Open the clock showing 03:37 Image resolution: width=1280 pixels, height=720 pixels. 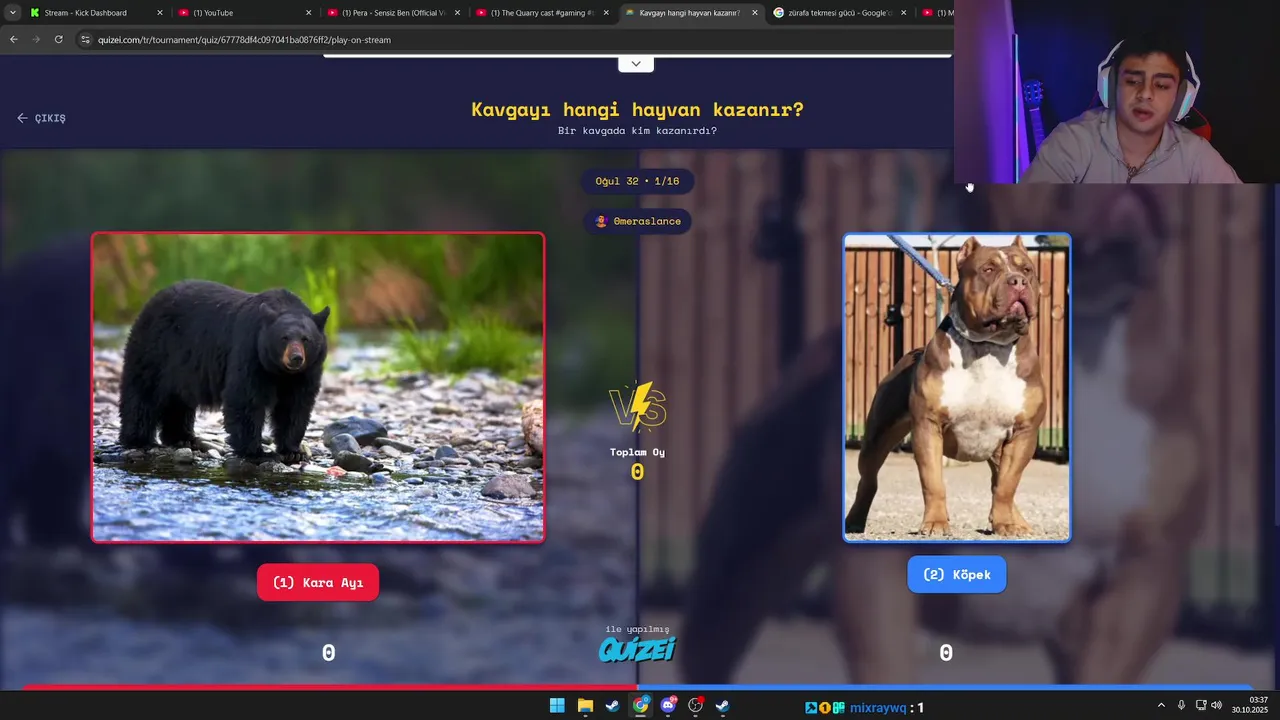tap(1250, 705)
